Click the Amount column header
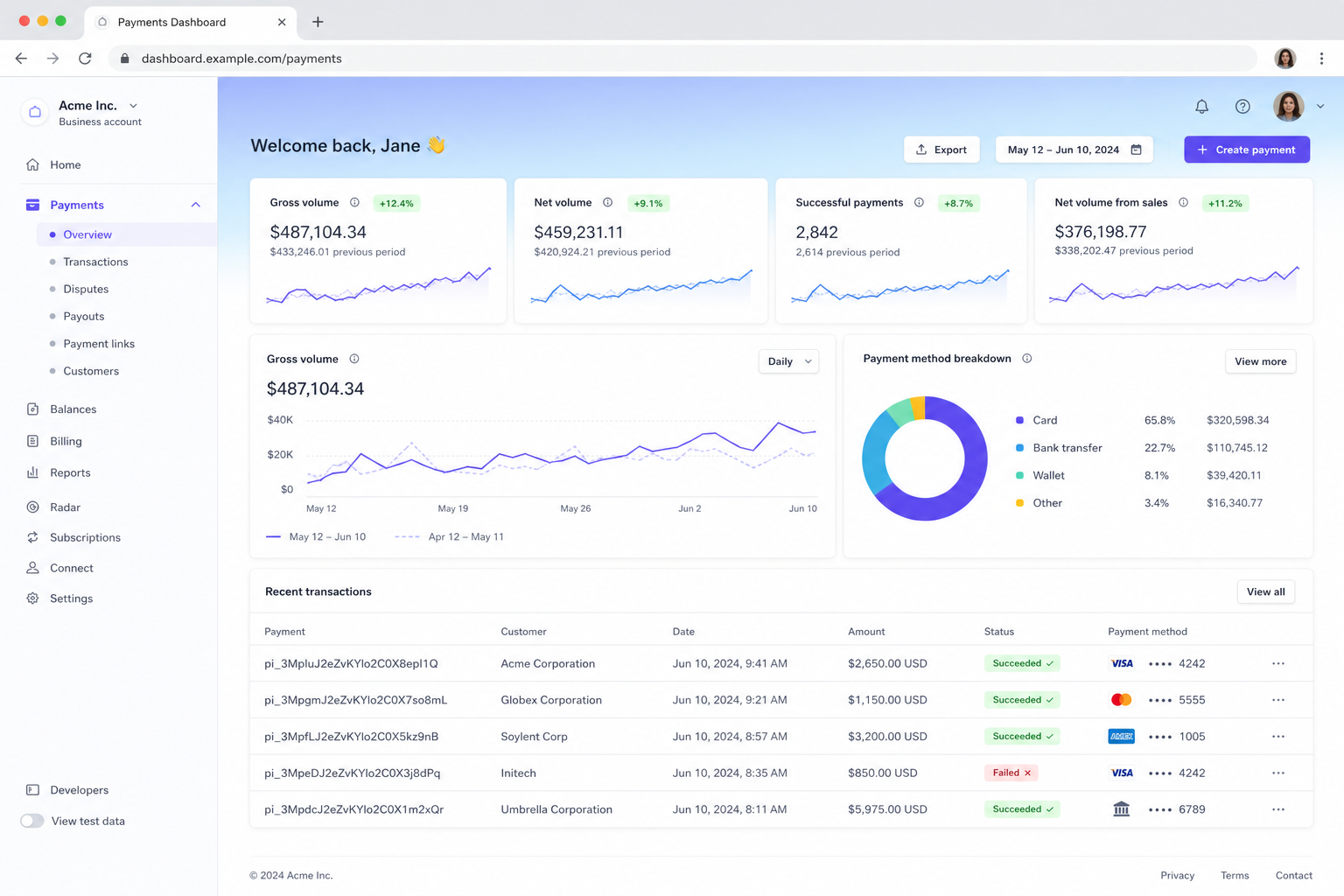Viewport: 1344px width, 896px height. (x=866, y=631)
